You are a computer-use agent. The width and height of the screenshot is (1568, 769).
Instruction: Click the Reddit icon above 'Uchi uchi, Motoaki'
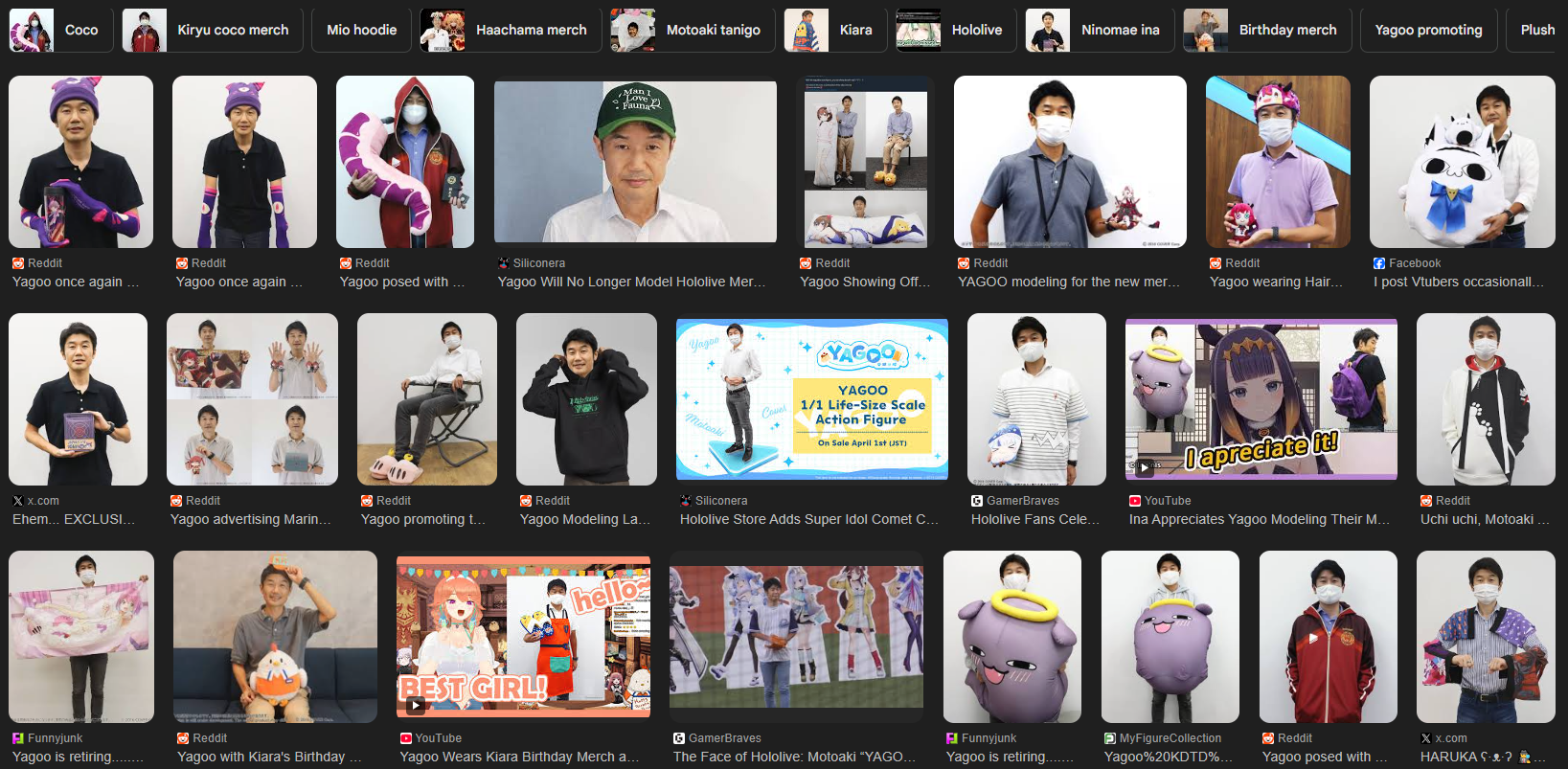[1426, 501]
